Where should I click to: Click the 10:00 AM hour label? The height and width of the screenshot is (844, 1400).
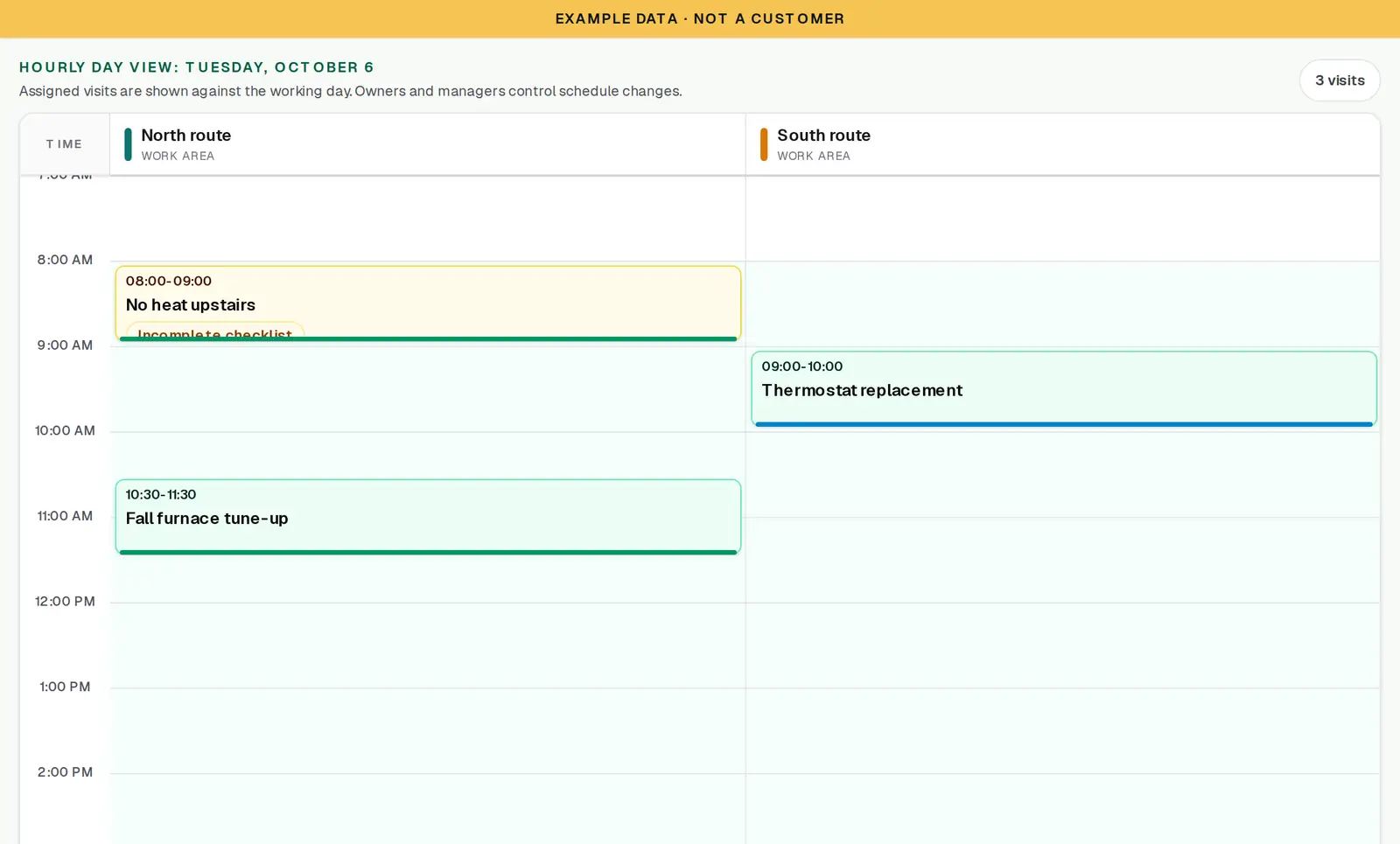[x=65, y=430]
